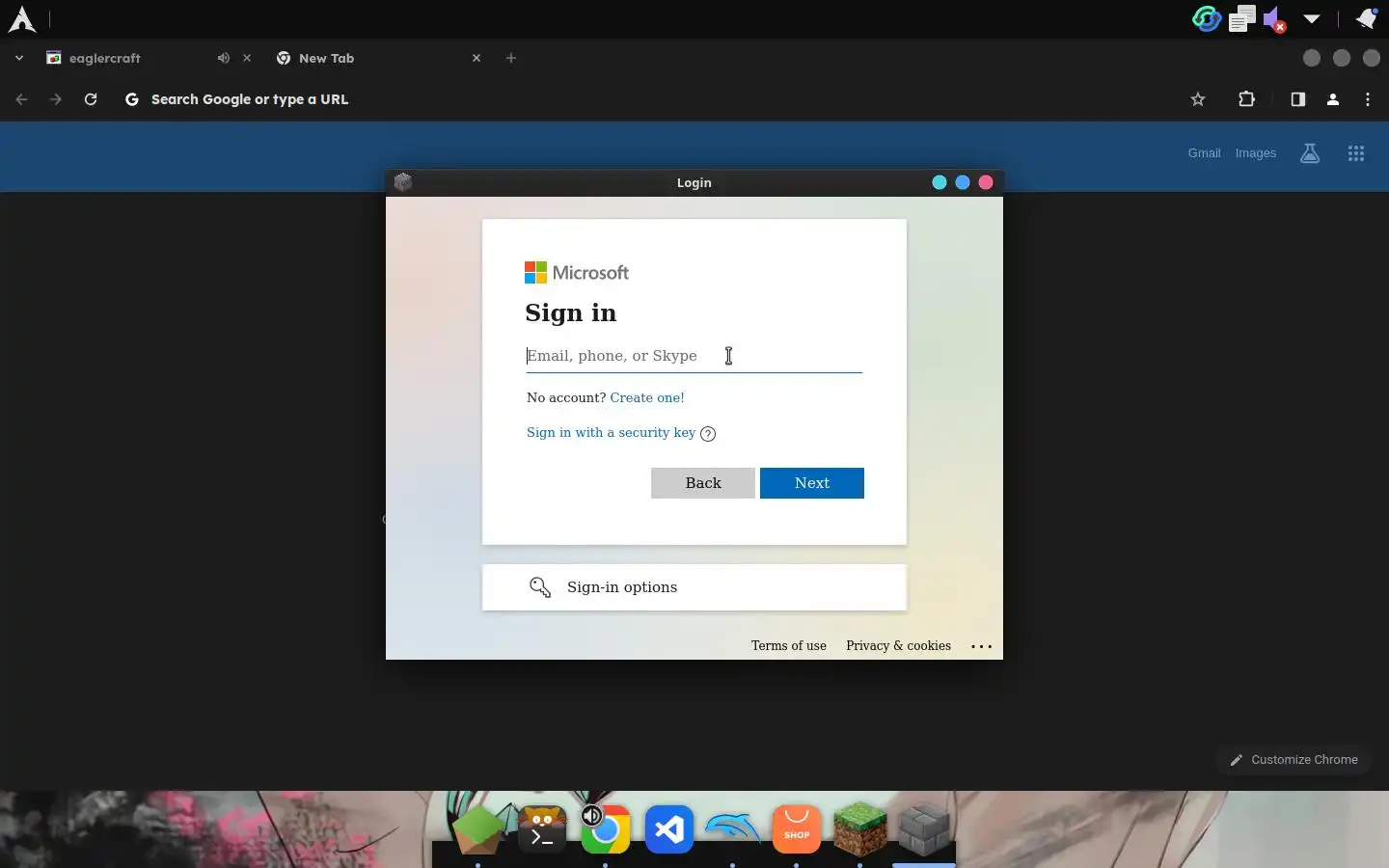
Task: Click the Create one! link
Action: [x=647, y=397]
